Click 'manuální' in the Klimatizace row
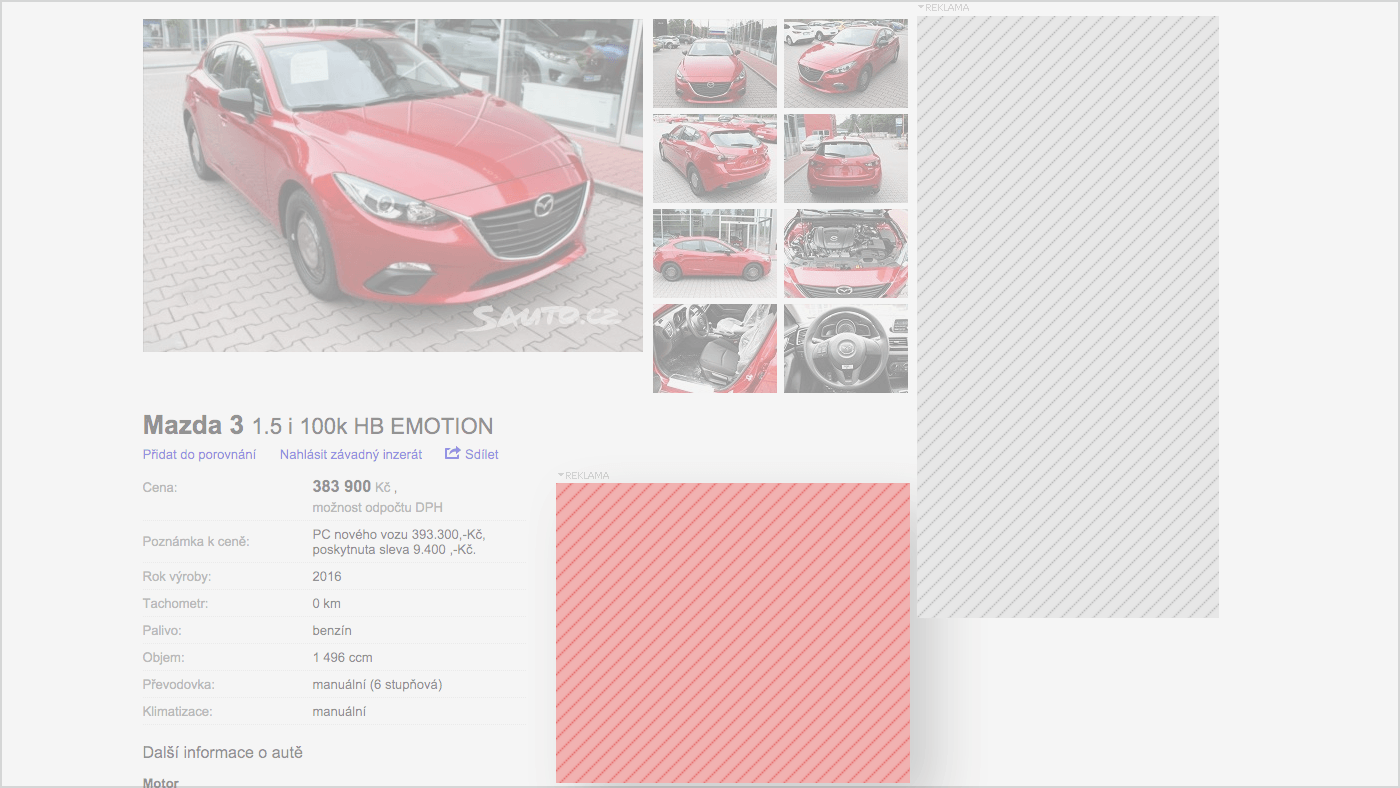 (339, 711)
